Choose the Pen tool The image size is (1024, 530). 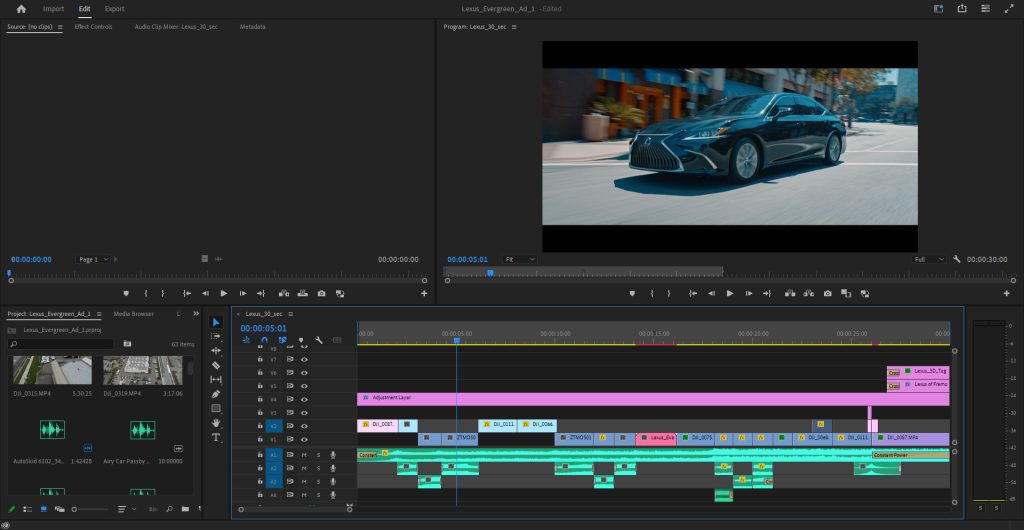216,394
